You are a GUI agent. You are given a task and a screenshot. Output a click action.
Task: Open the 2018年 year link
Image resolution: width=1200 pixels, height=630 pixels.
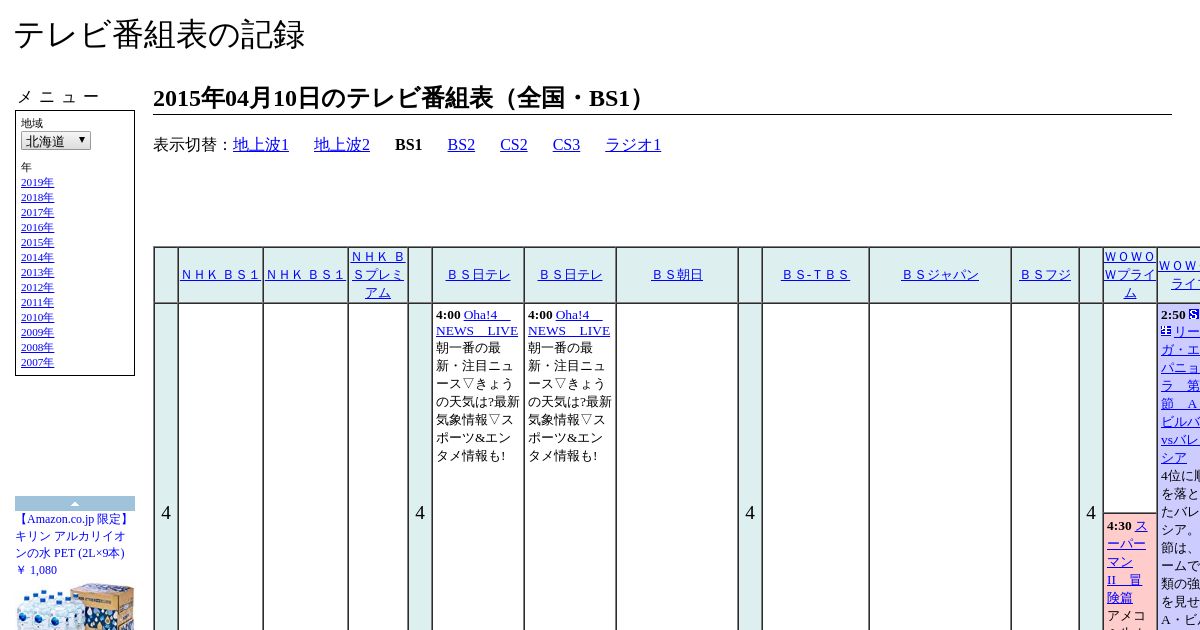37,198
